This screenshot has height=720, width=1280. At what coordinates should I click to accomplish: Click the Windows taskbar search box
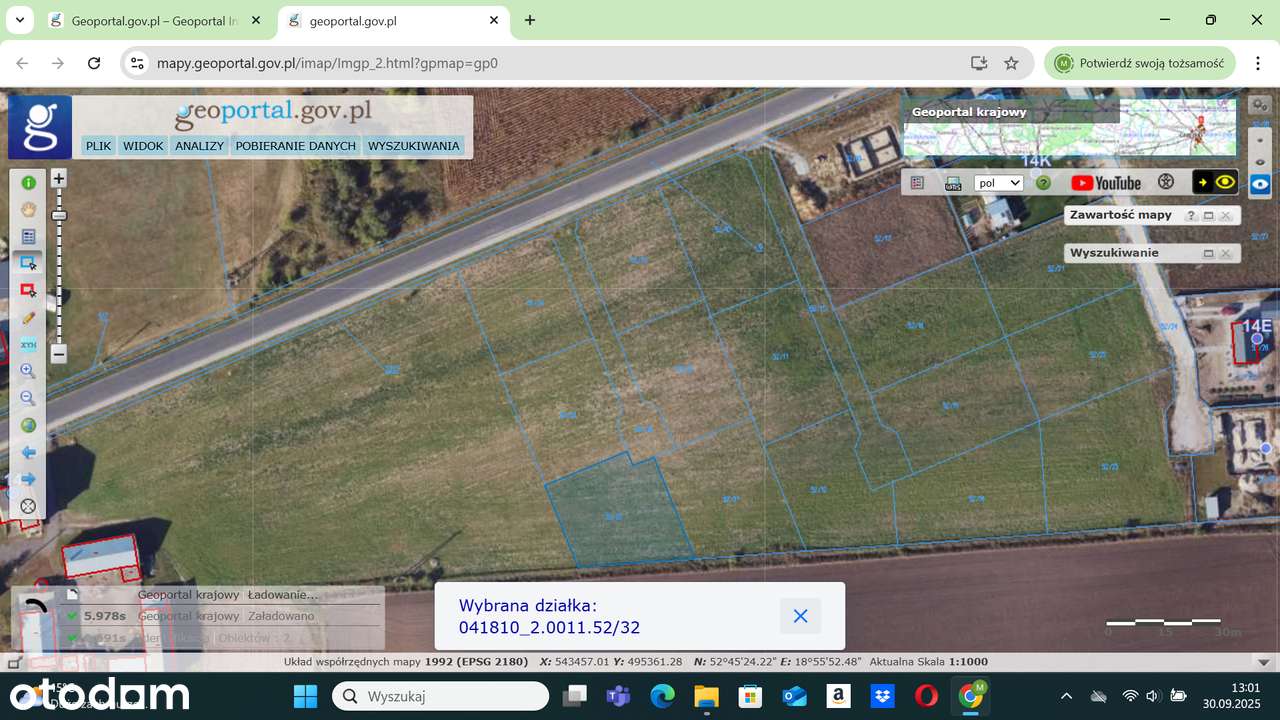[440, 696]
